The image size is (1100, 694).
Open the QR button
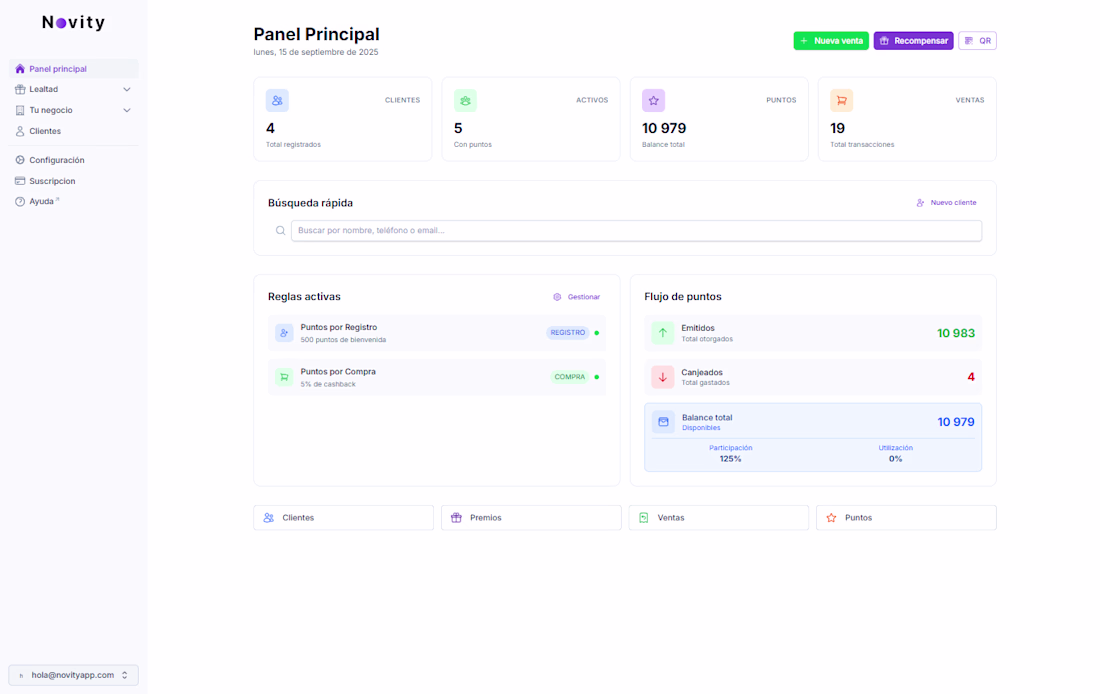977,41
